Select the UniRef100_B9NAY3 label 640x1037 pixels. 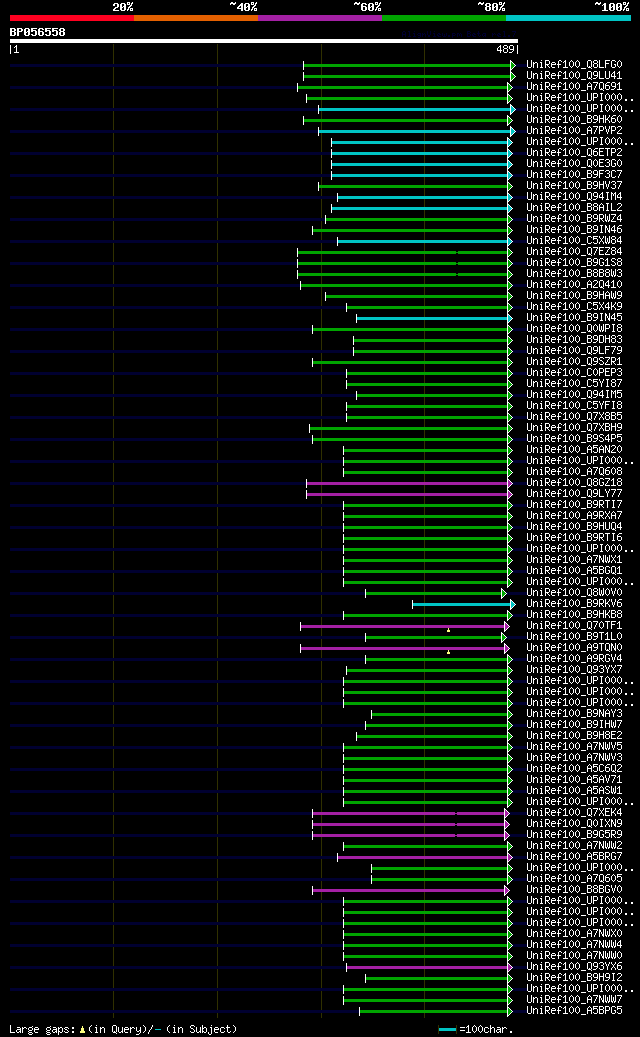(574, 713)
